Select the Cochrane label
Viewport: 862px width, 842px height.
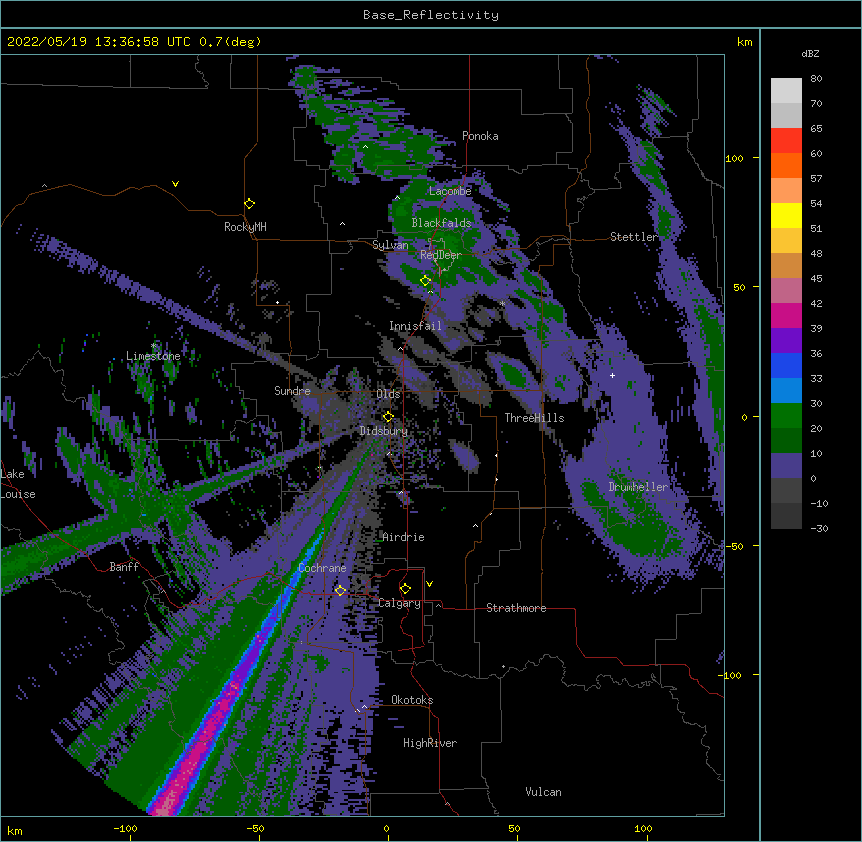point(322,568)
